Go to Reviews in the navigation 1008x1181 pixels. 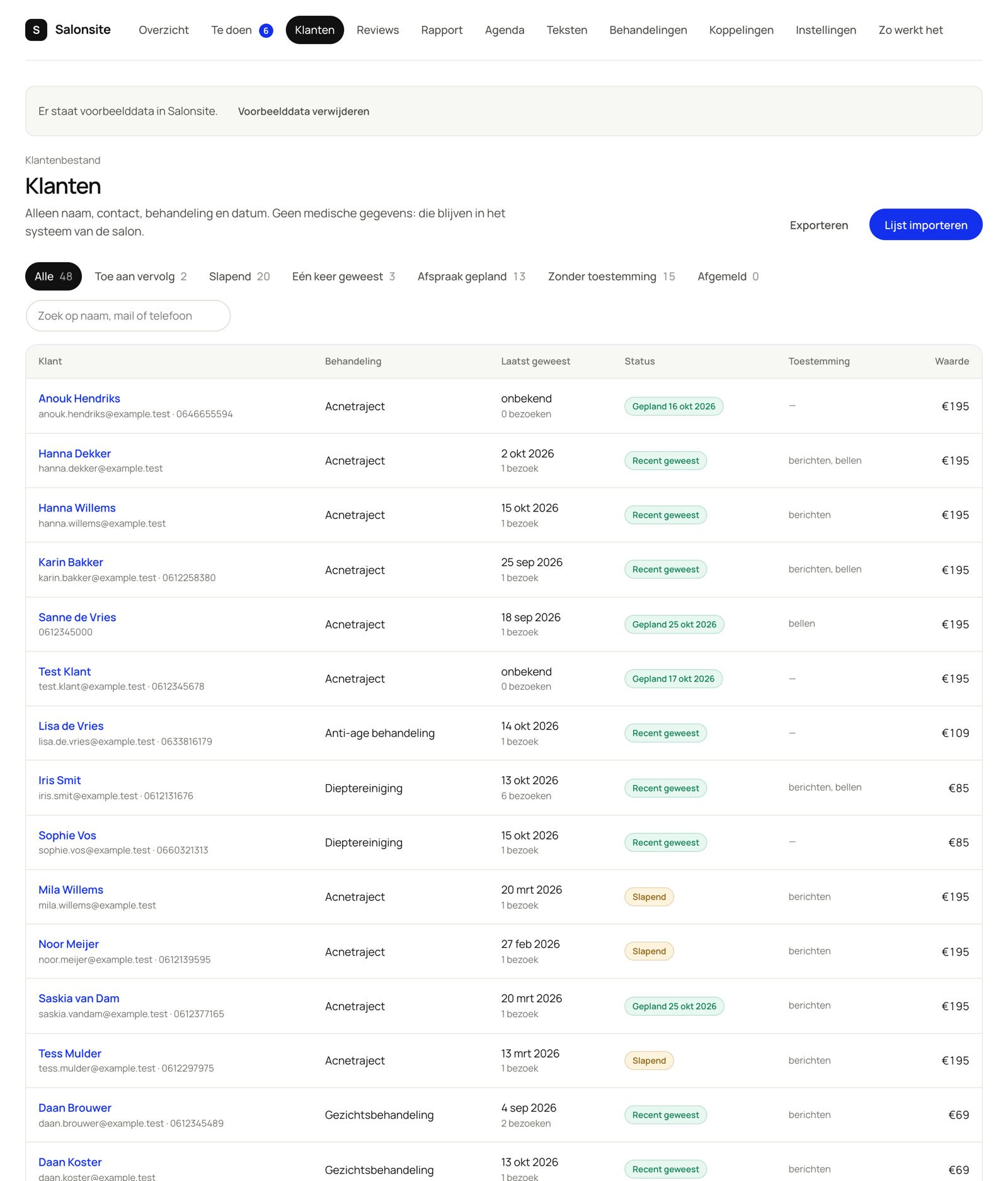click(x=378, y=30)
